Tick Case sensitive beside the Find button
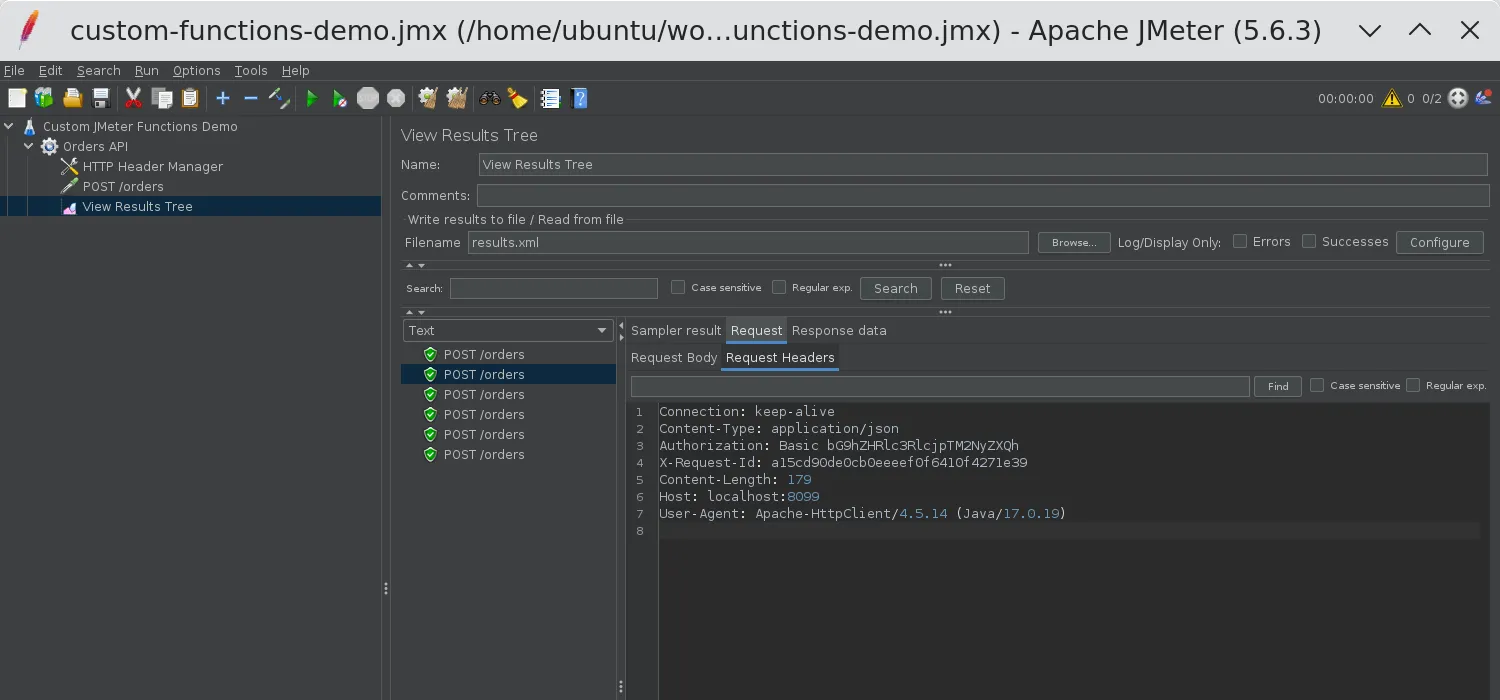The width and height of the screenshot is (1500, 700). (1317, 385)
